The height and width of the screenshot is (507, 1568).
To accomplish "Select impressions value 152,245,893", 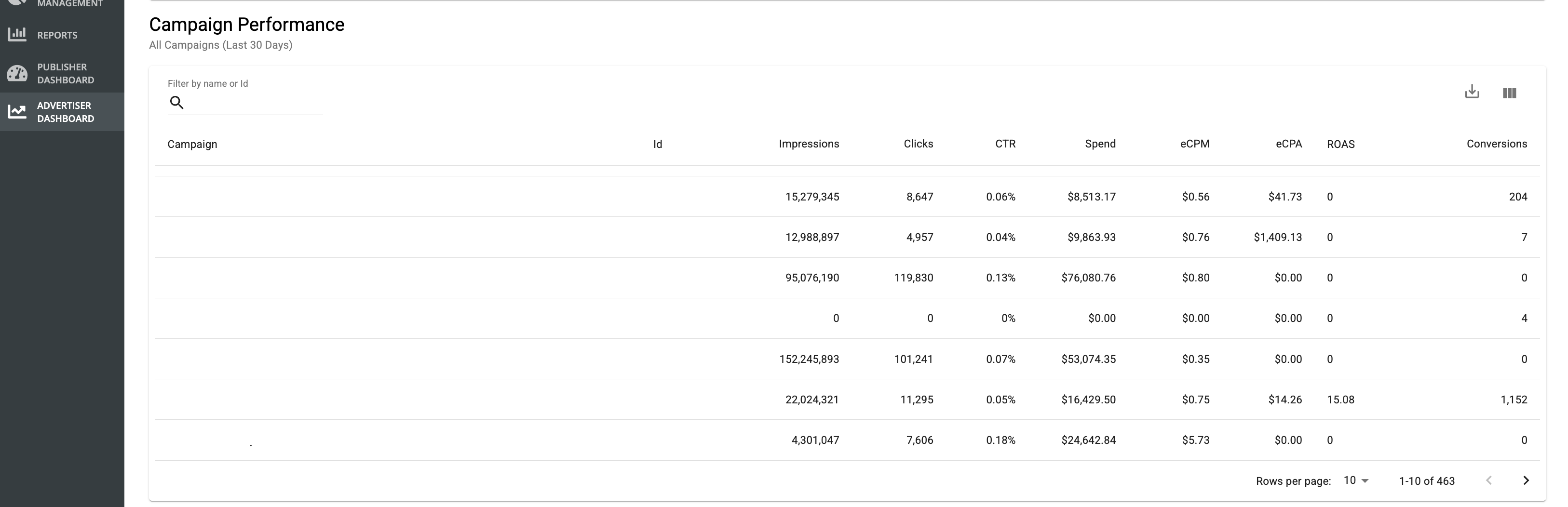I will click(x=809, y=359).
